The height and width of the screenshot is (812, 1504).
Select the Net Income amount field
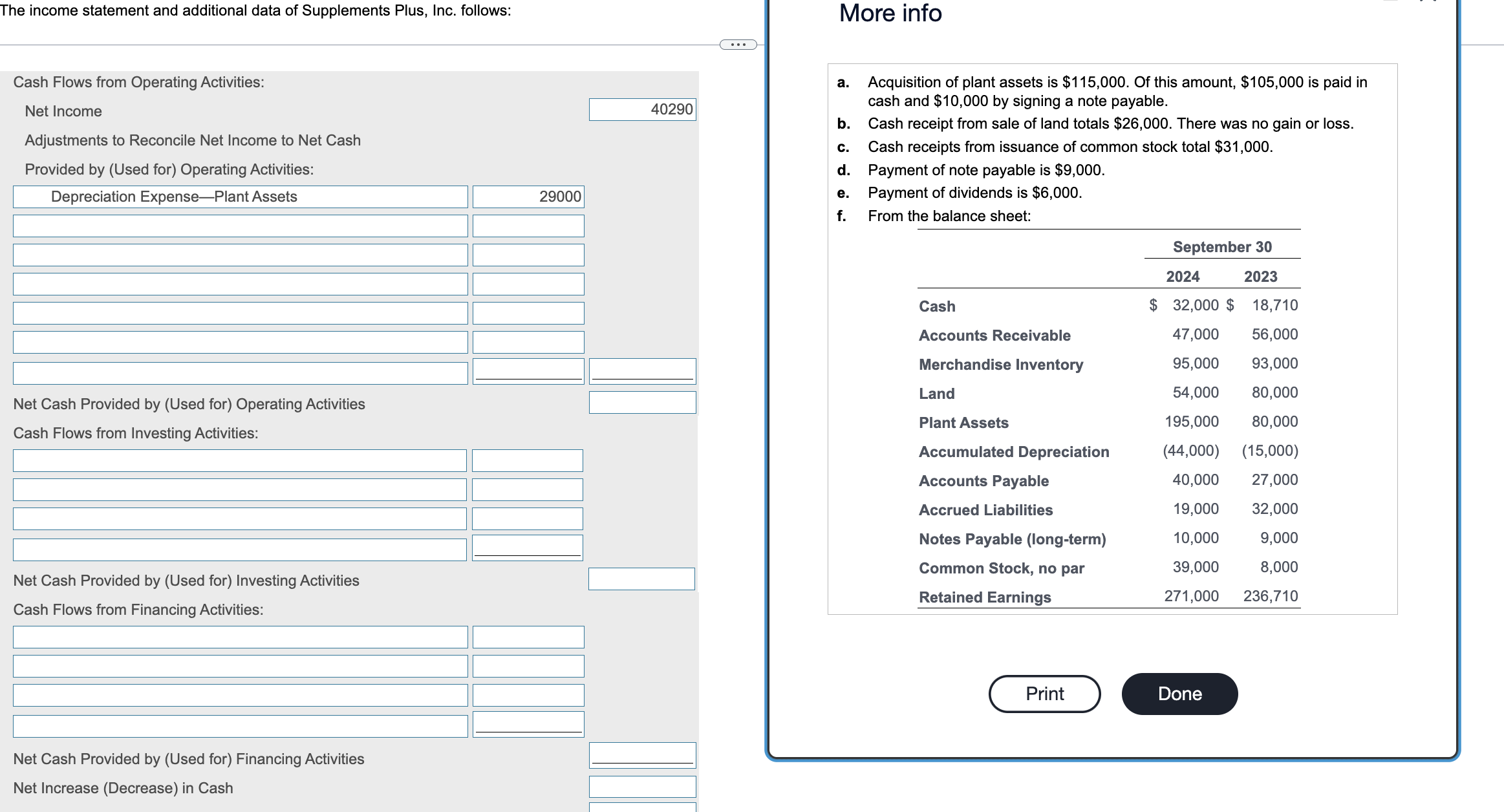click(x=642, y=110)
